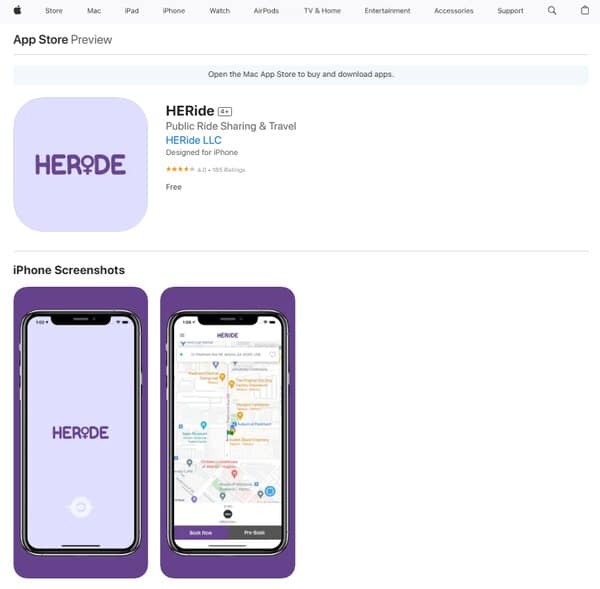Click the ratings count text
The width and height of the screenshot is (600, 589).
(x=229, y=170)
